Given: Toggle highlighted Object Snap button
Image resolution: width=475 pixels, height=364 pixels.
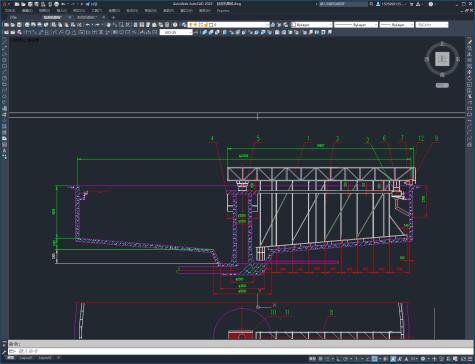Looking at the screenshot, I should point(375,359).
